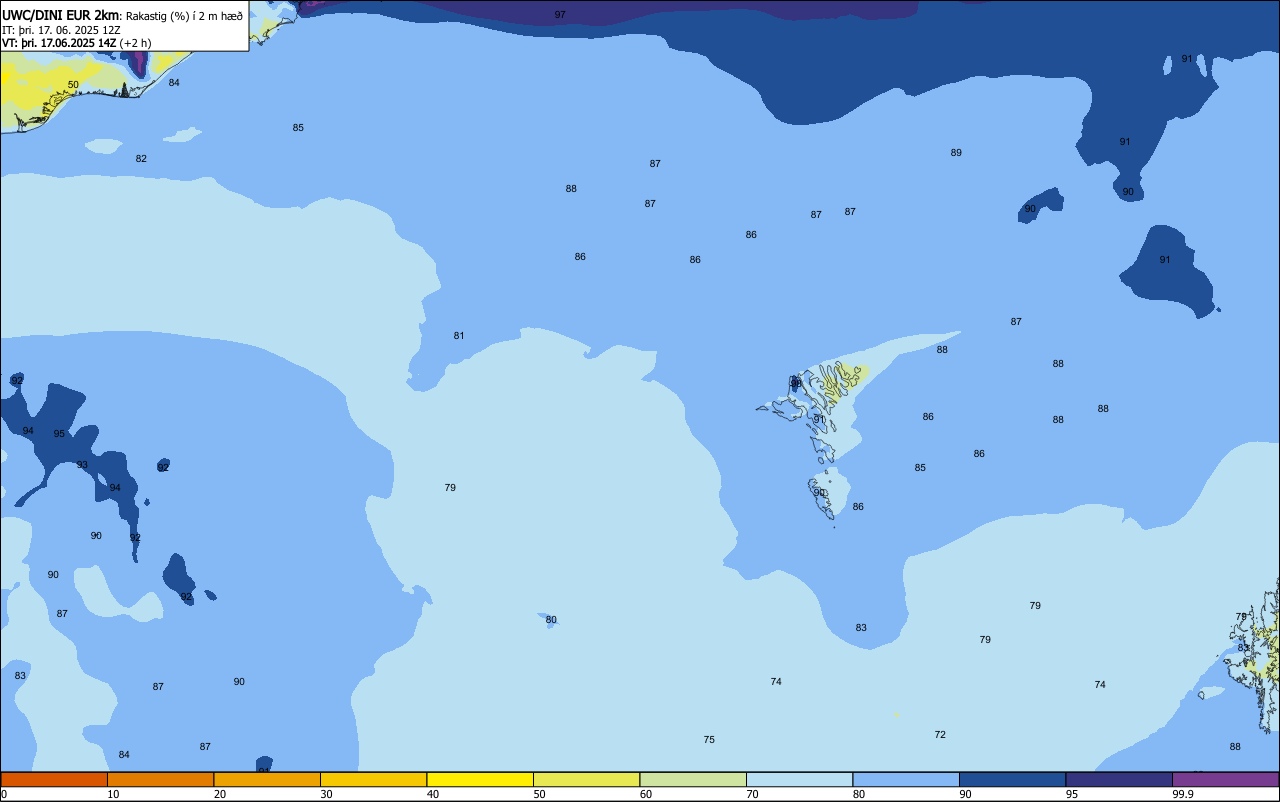Select the 20–30 amber legend swatch
1280x802 pixels.
pos(267,779)
